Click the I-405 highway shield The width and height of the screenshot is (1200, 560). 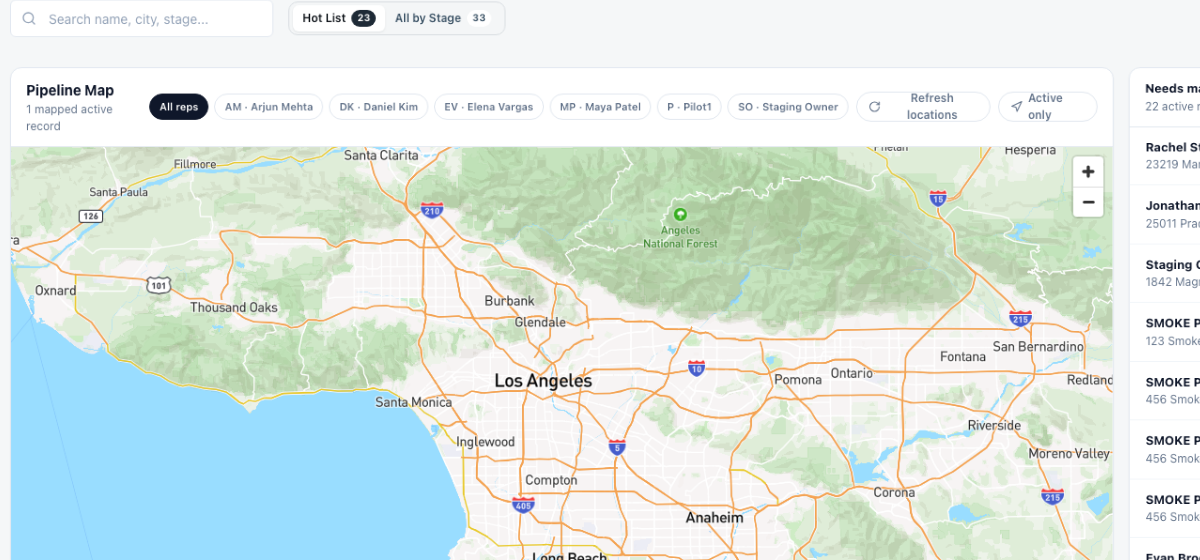click(x=523, y=506)
